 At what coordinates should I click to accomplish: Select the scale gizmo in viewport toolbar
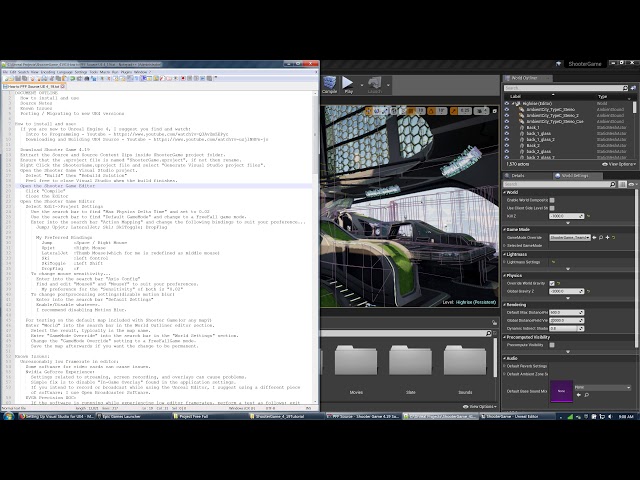[385, 111]
